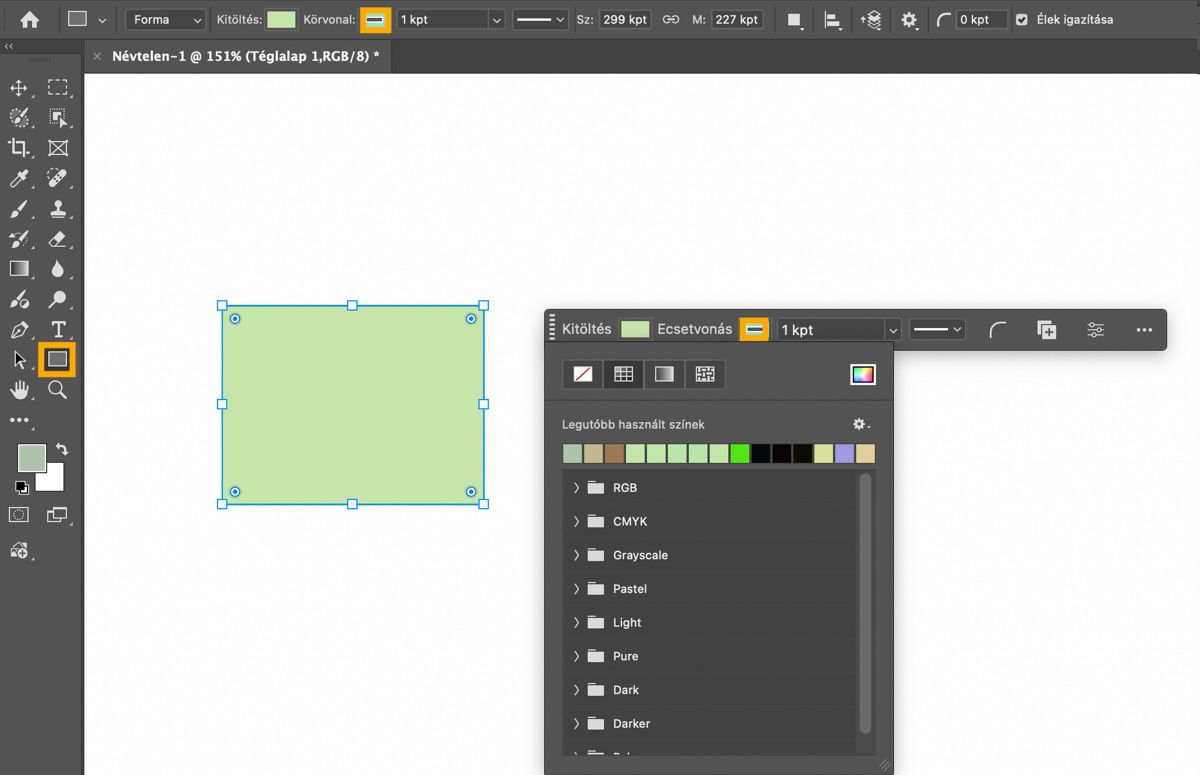Choose the solid color fill type

(624, 374)
